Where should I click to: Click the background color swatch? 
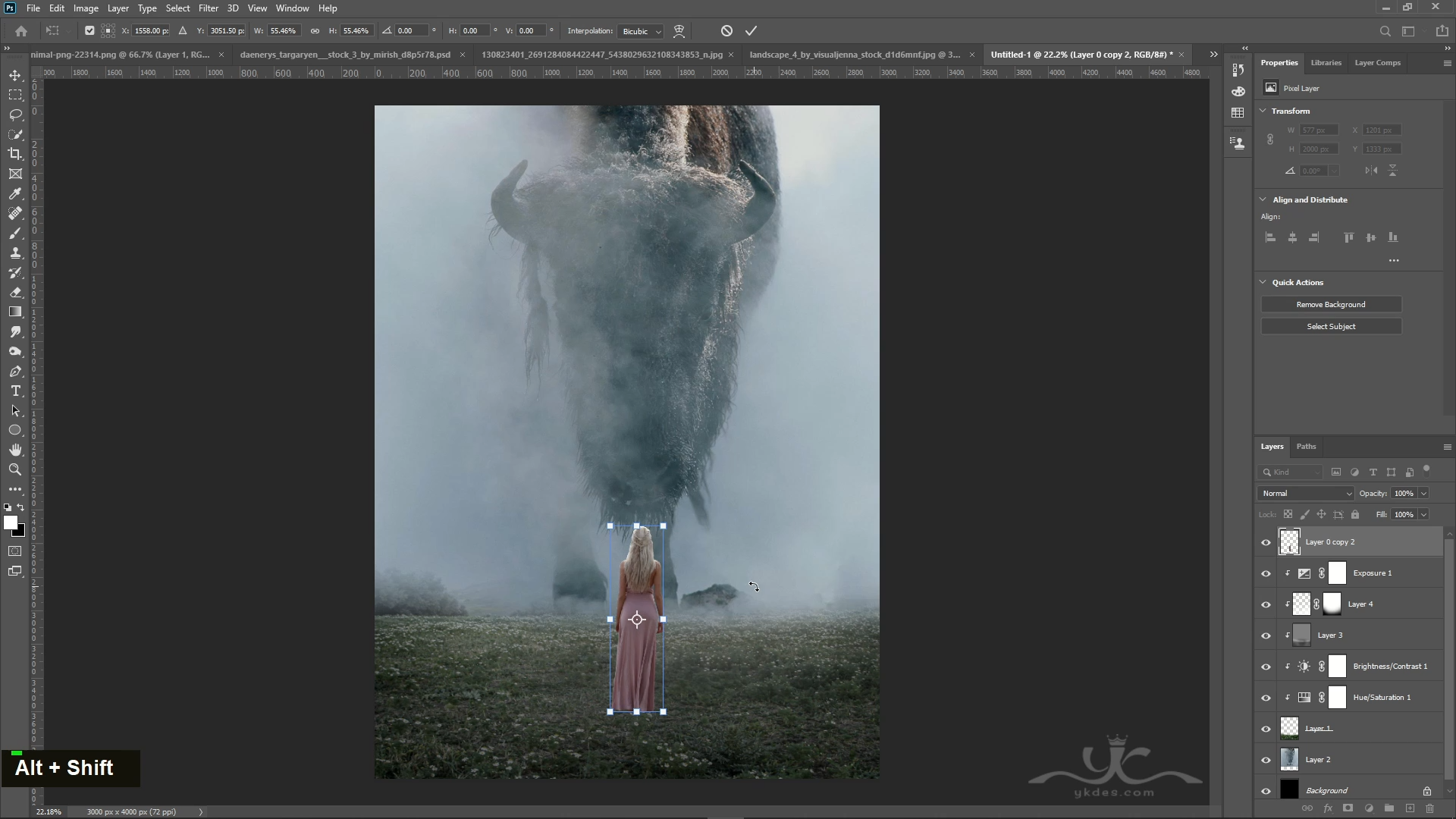click(20, 532)
